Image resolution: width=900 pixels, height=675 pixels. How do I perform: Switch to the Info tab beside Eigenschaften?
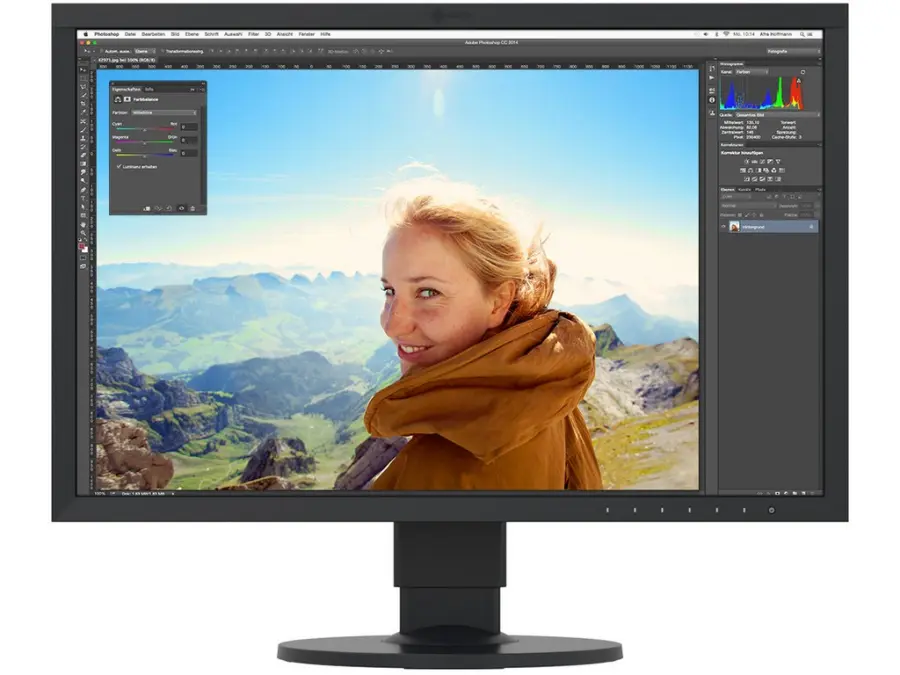point(149,89)
